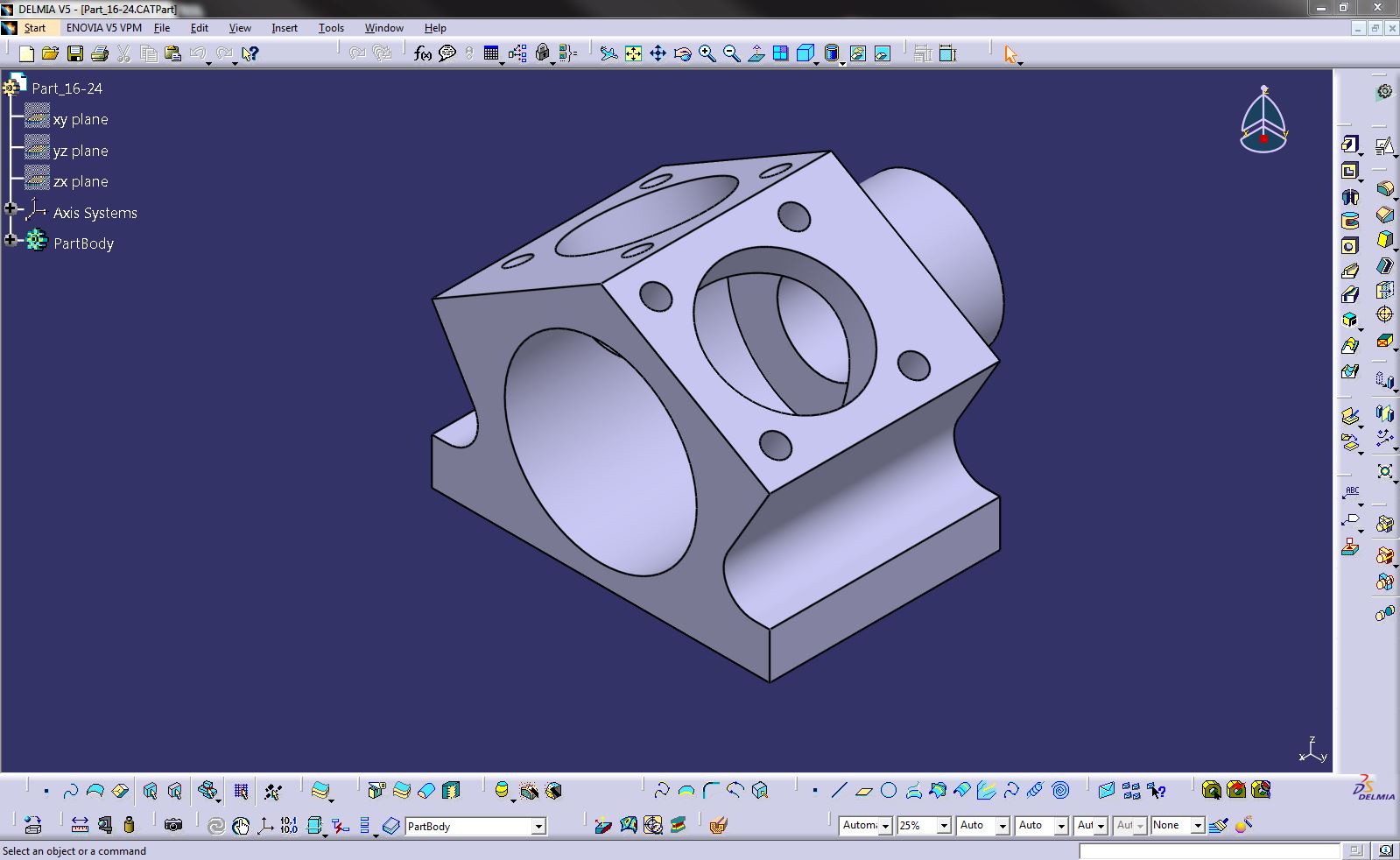Save the part with the floppy disk icon
This screenshot has height=860, width=1400.
pyautogui.click(x=75, y=53)
